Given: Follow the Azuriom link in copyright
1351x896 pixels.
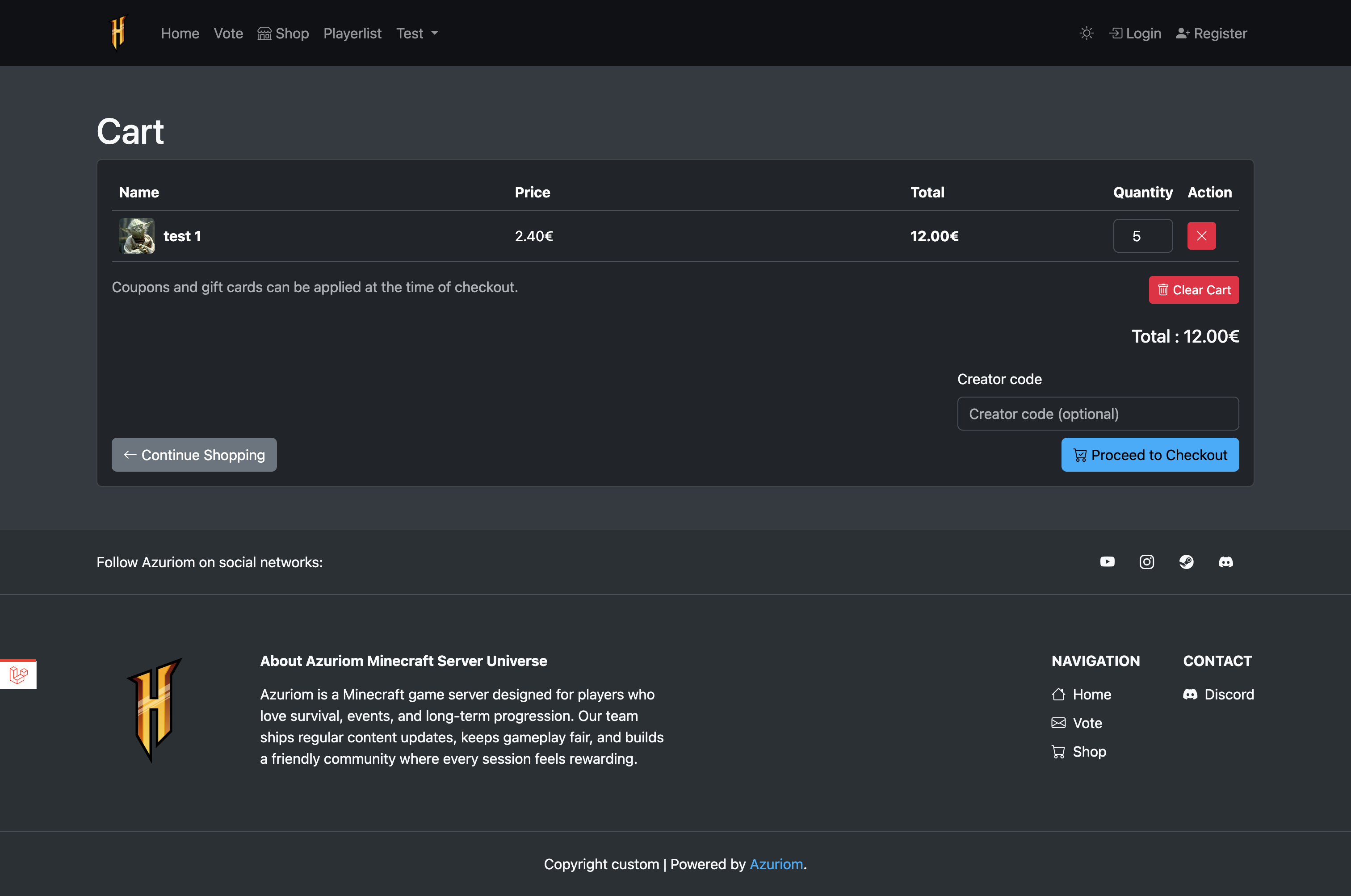Looking at the screenshot, I should (x=776, y=864).
